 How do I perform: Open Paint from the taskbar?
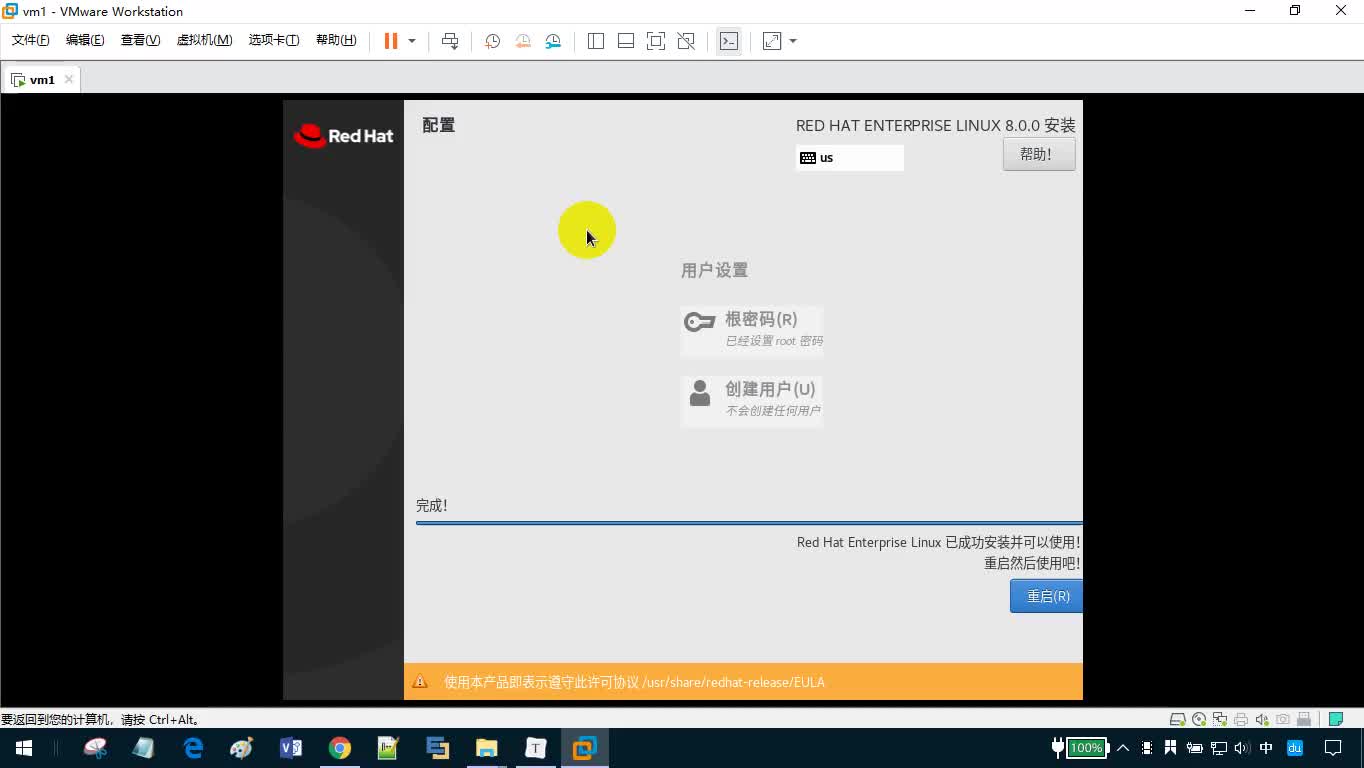pos(242,748)
